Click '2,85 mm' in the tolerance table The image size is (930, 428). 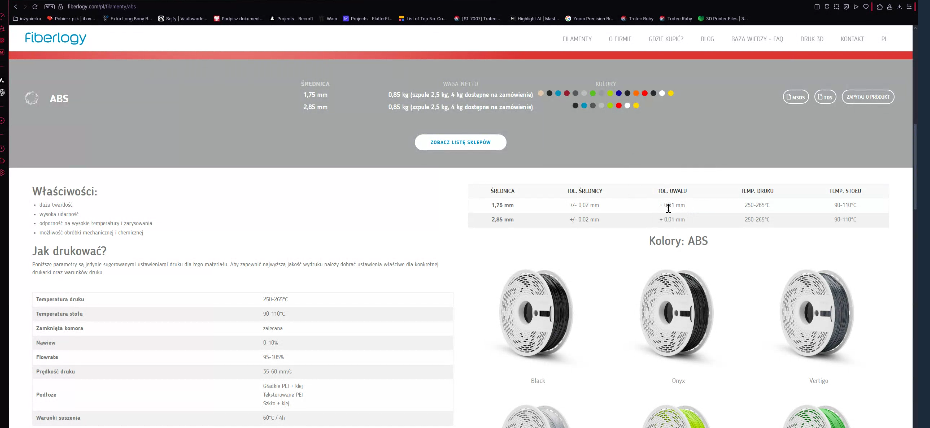[x=502, y=219]
